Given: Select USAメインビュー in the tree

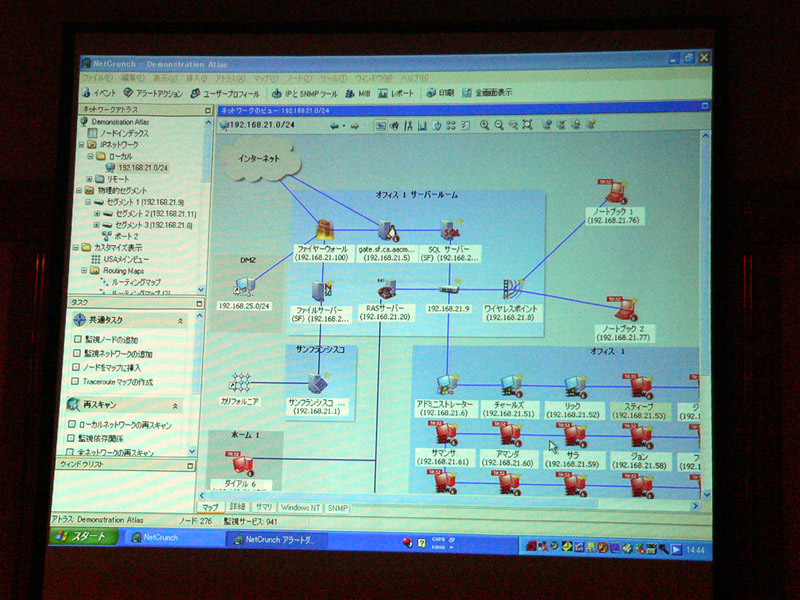Looking at the screenshot, I should (x=126, y=259).
